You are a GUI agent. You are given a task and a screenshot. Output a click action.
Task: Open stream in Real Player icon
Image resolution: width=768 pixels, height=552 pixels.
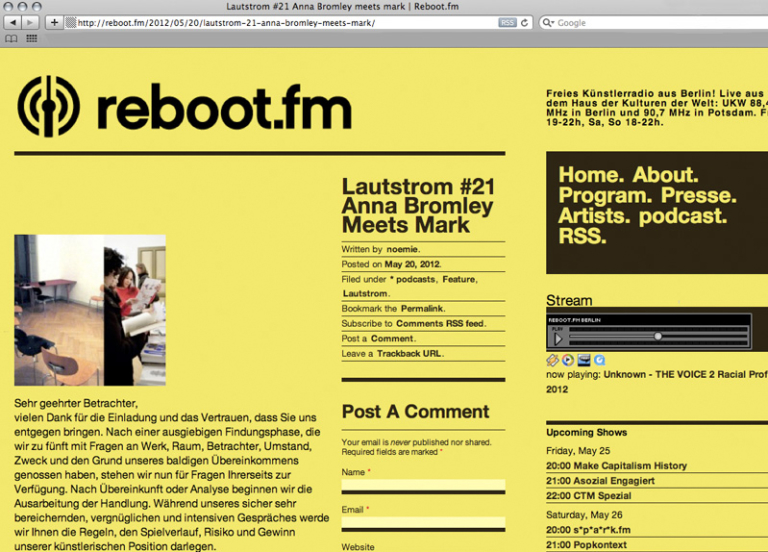(x=584, y=360)
